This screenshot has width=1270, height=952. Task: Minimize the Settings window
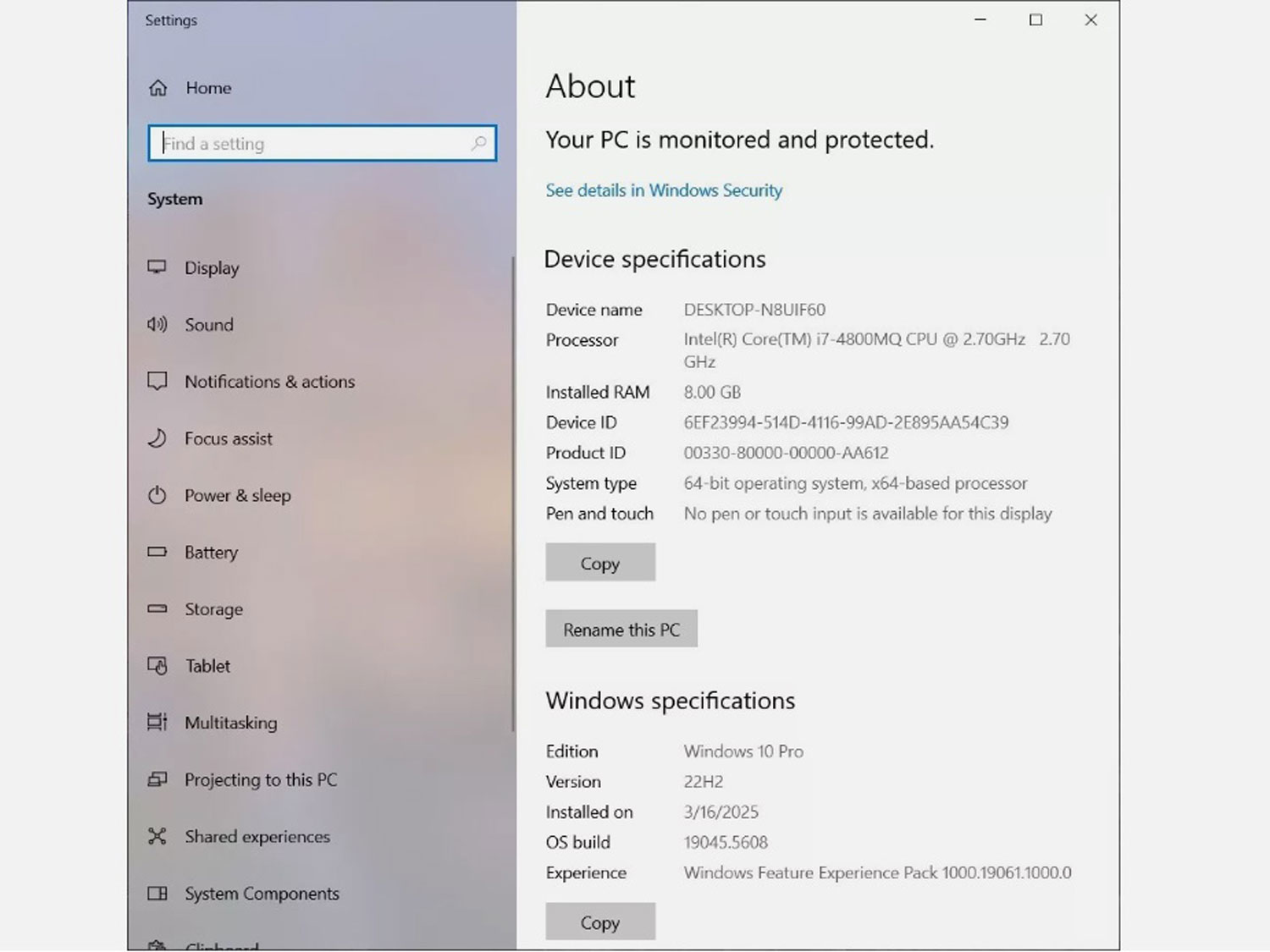coord(980,19)
